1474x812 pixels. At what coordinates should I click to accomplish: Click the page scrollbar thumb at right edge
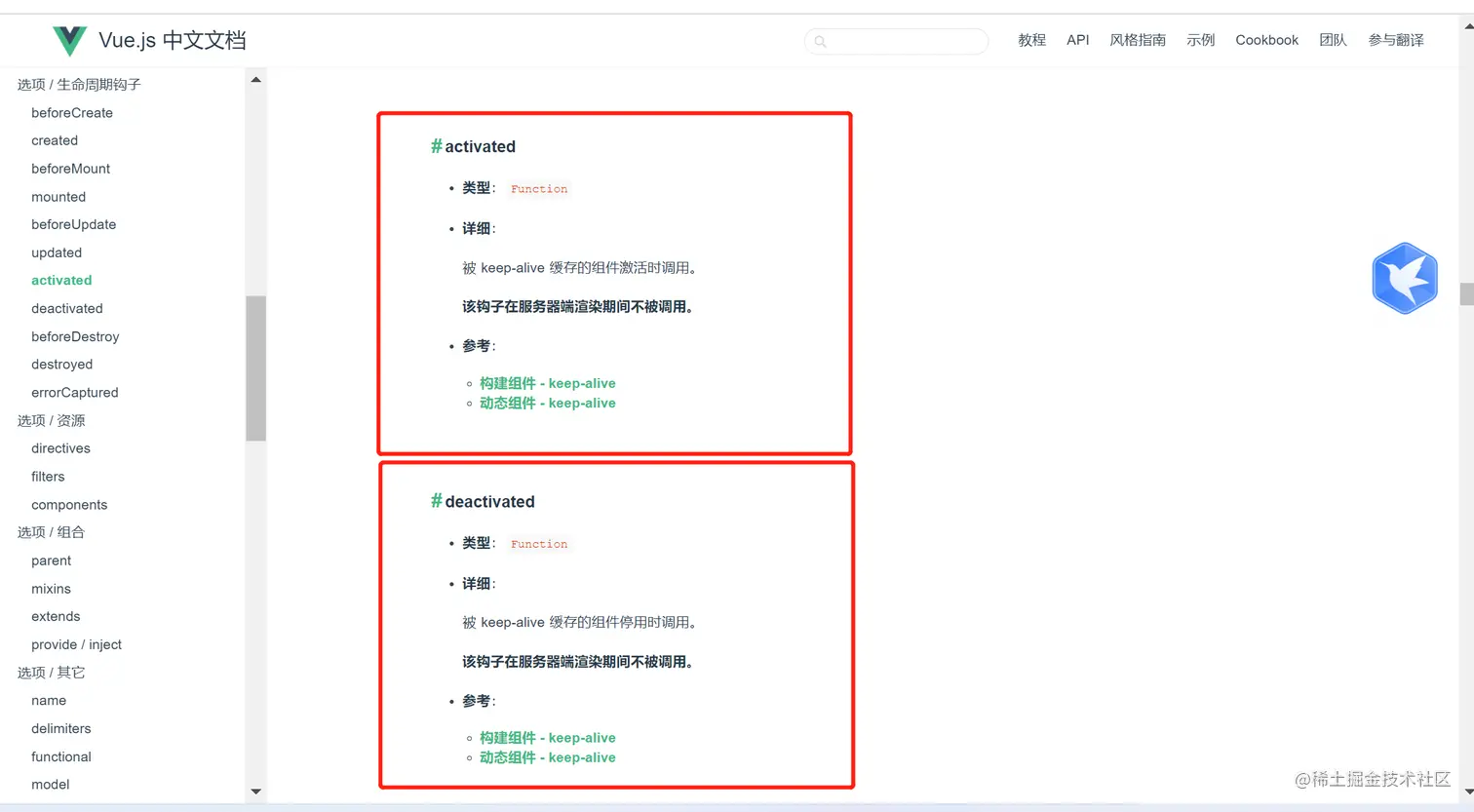pos(1466,294)
